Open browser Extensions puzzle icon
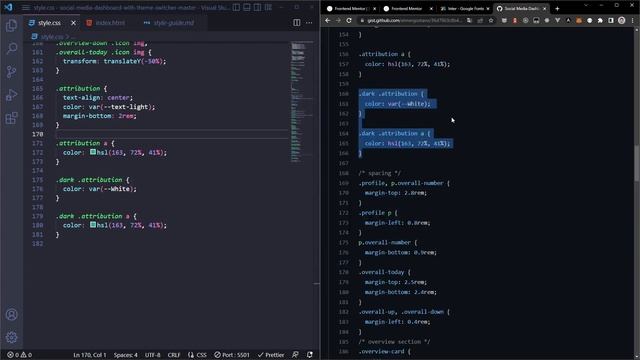 (600, 20)
